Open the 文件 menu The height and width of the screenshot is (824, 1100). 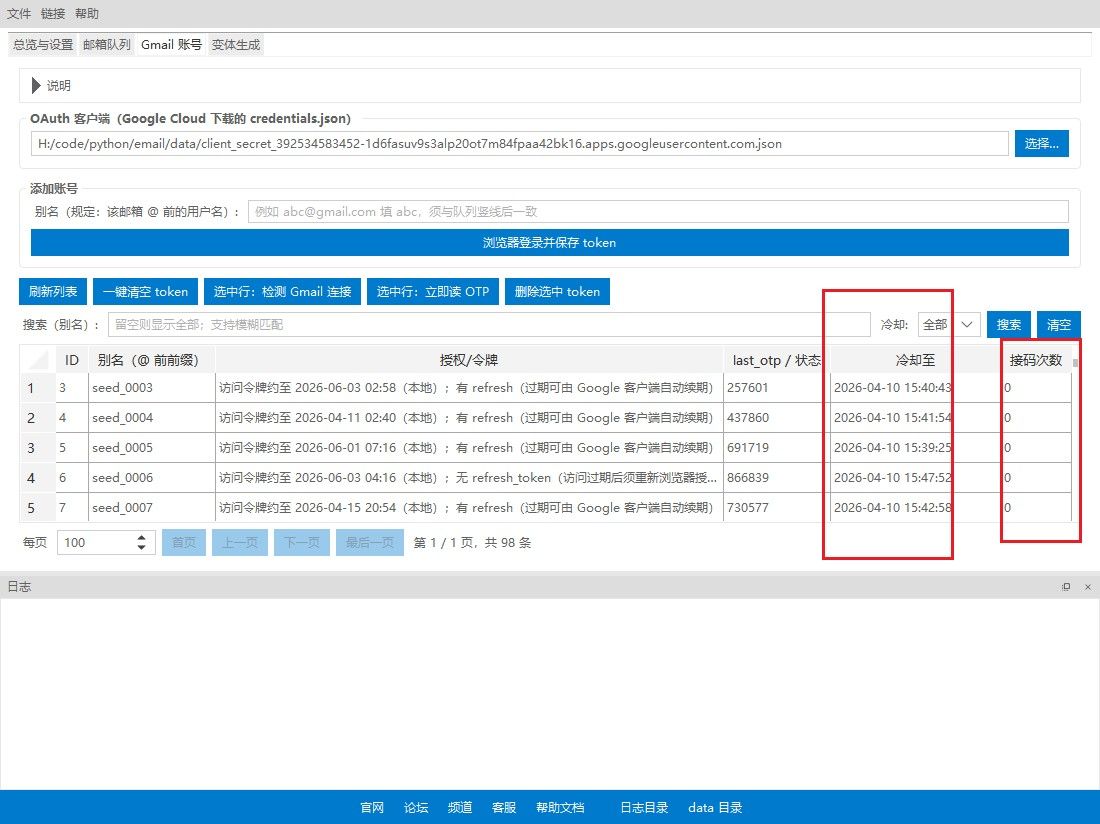coord(19,14)
